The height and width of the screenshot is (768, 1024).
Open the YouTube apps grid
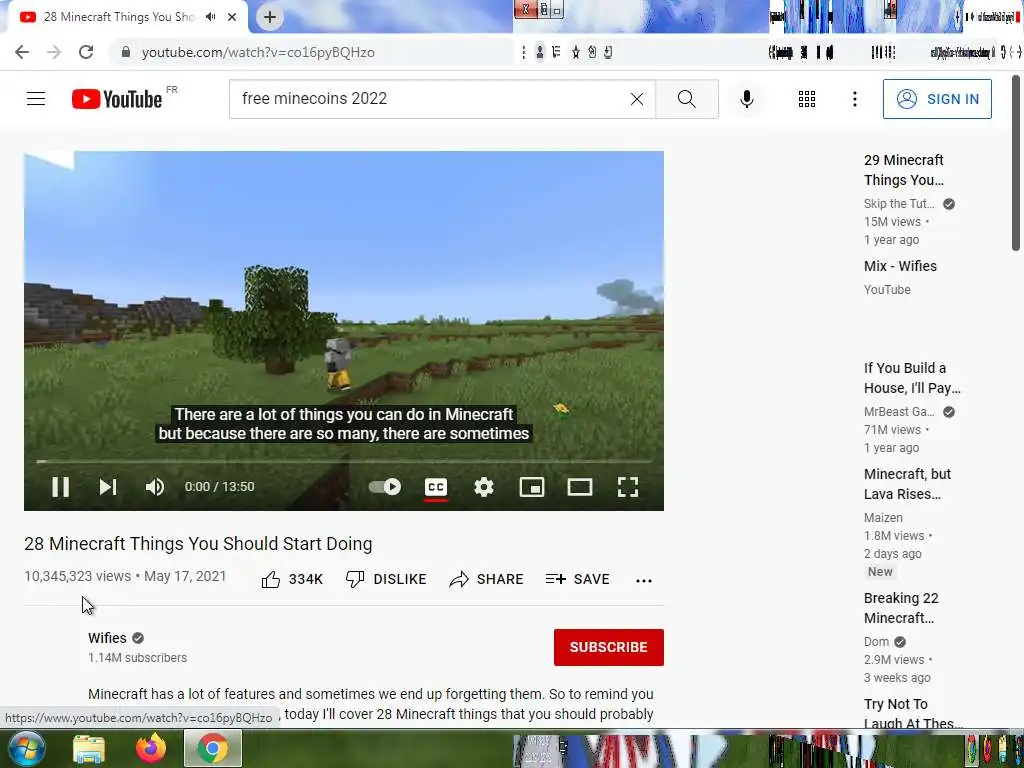(x=807, y=99)
